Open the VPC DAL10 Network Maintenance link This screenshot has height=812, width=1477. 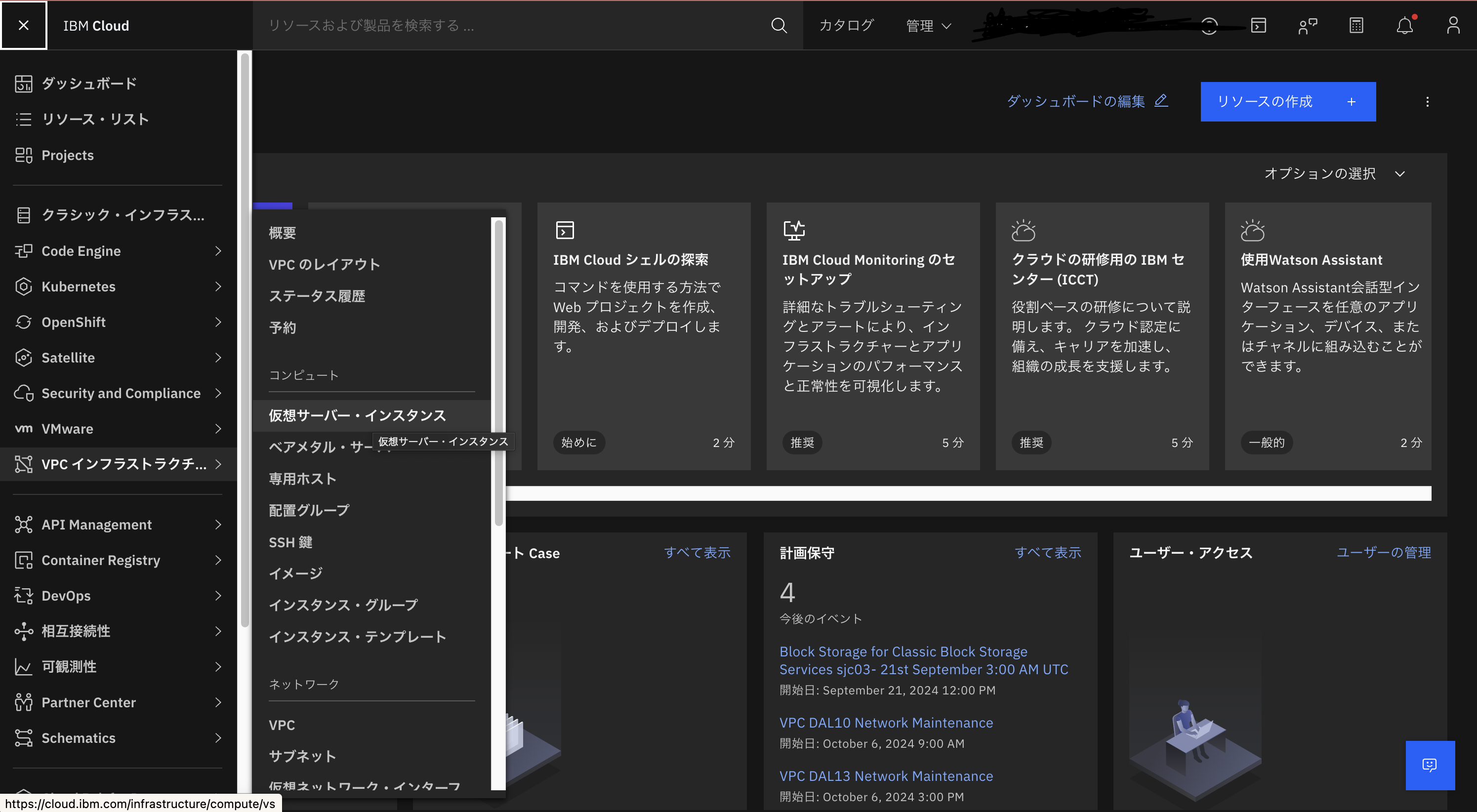pos(885,723)
